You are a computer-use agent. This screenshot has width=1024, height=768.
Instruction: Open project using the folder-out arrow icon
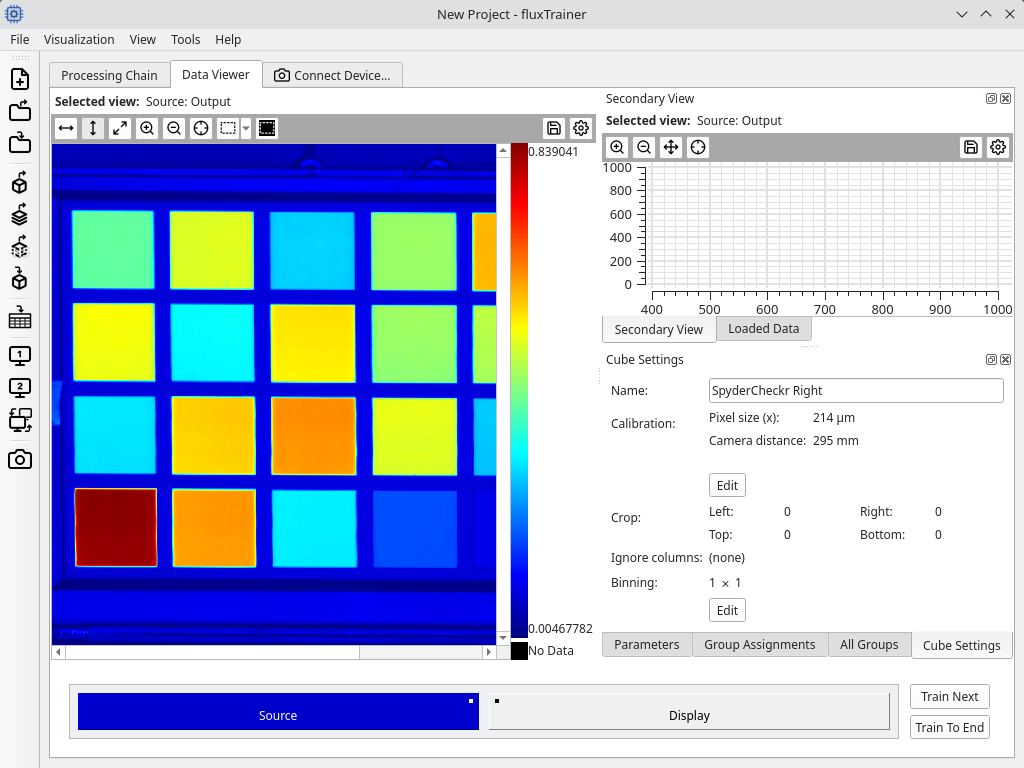coord(20,110)
